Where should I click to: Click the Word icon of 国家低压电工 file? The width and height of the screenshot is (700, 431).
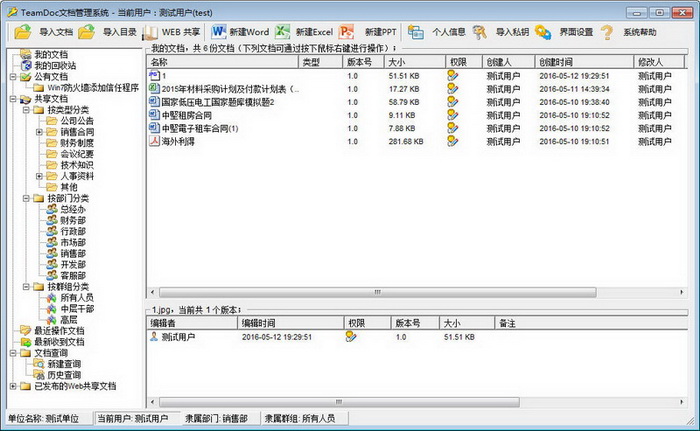154,102
